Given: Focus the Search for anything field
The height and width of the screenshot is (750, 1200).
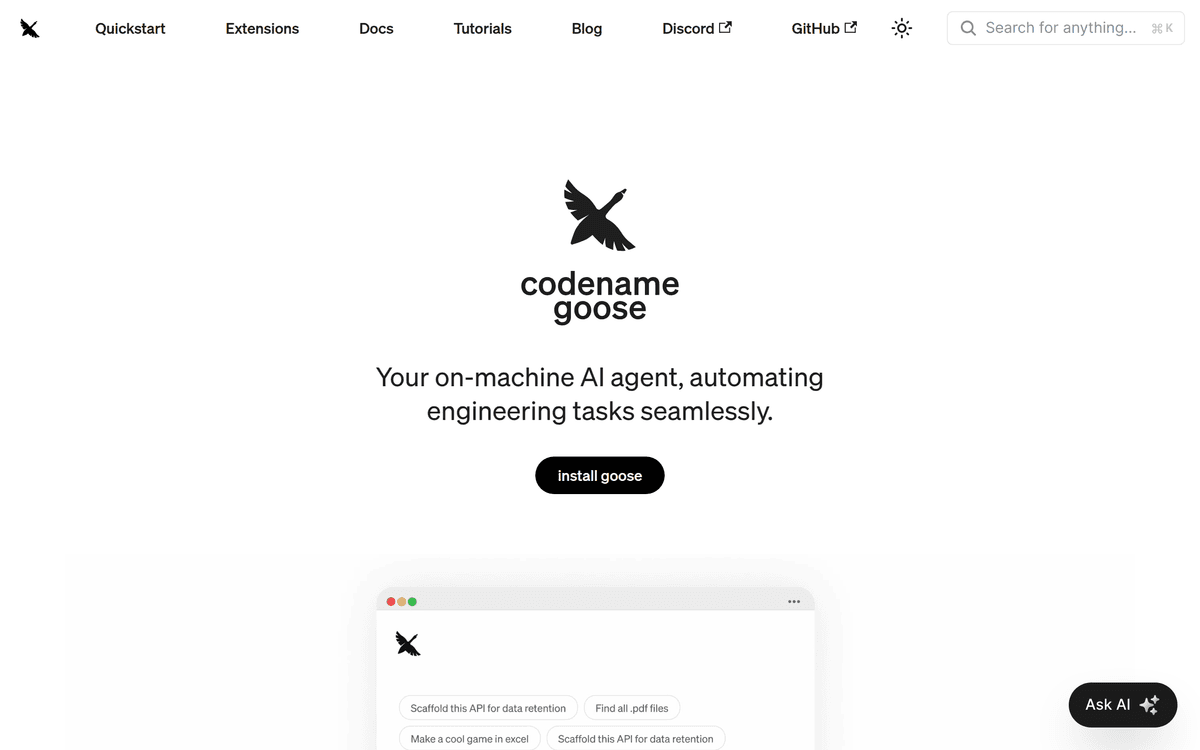Looking at the screenshot, I should (1060, 29).
